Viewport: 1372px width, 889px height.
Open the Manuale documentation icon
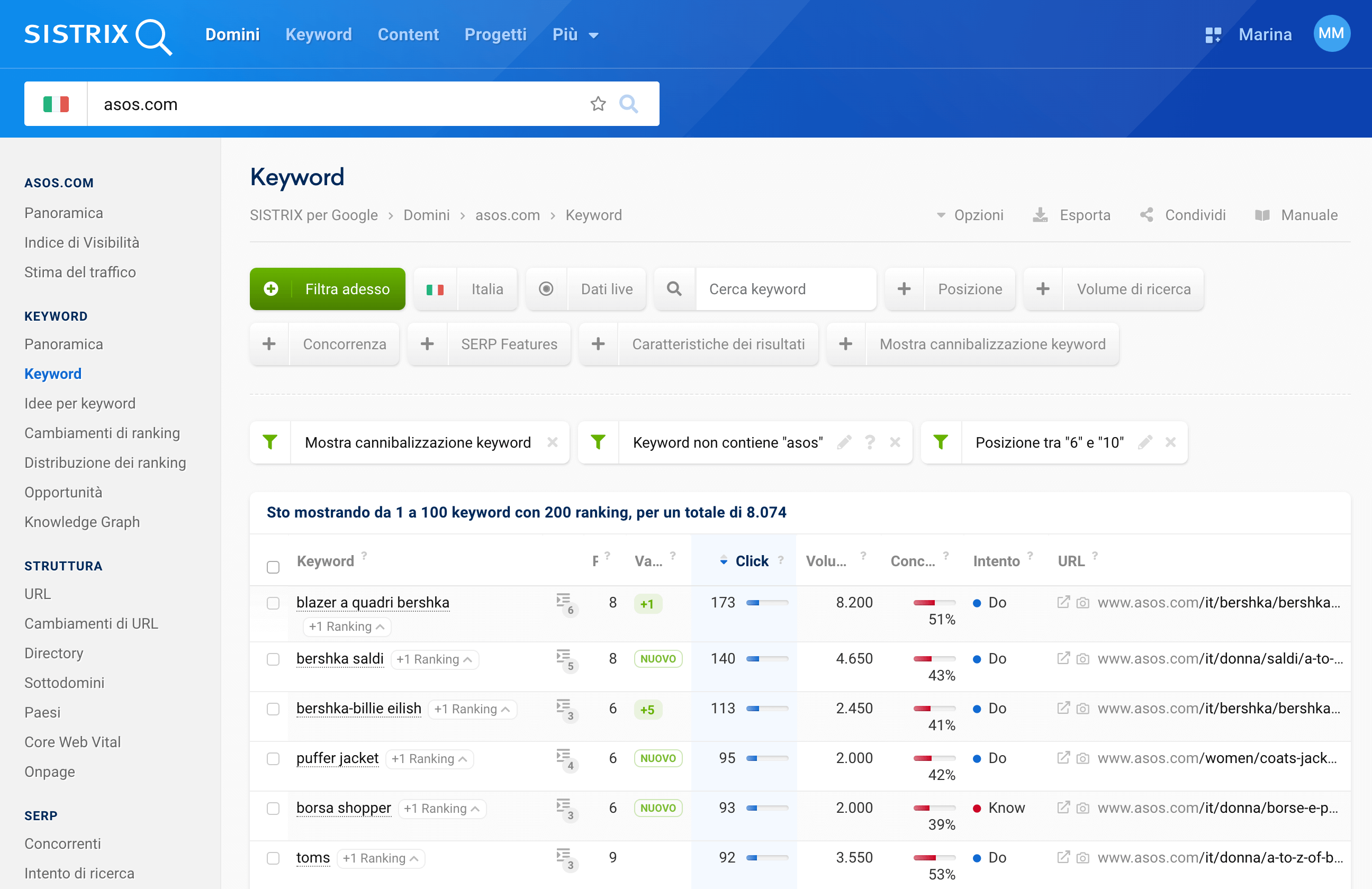[1264, 215]
